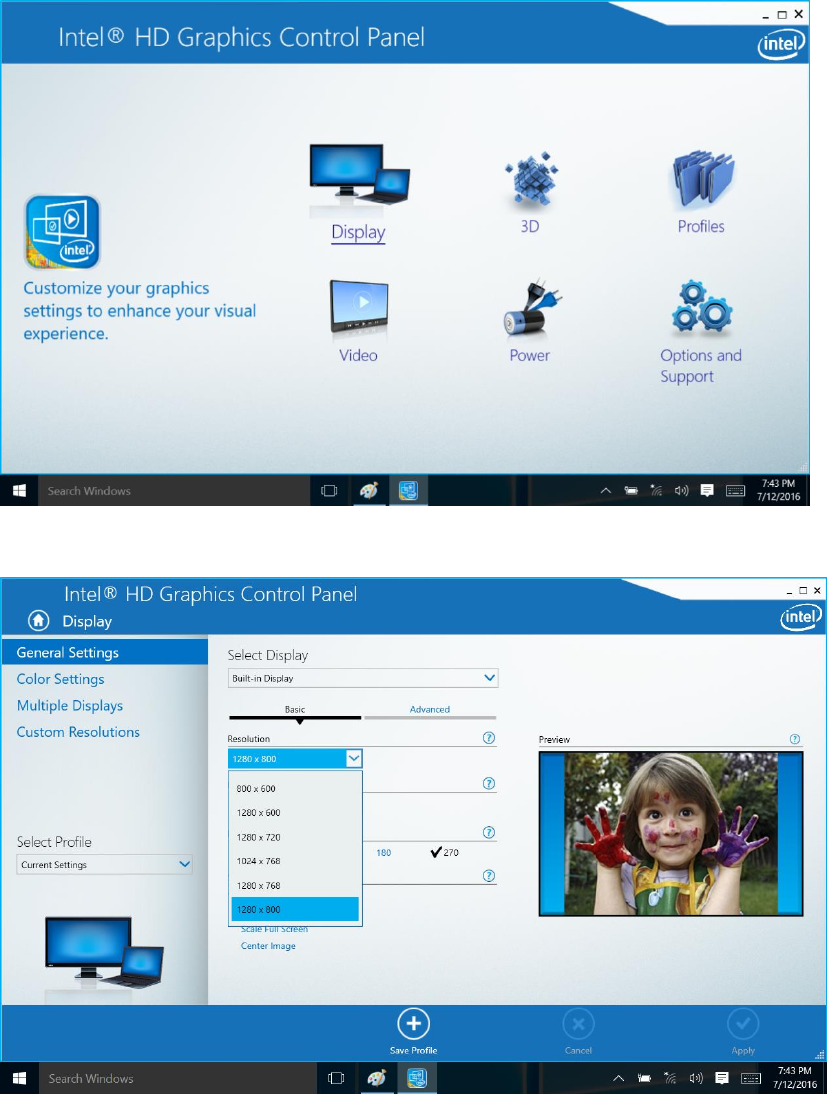Screen dimensions: 827x1094
Task: Open Paint from the upper taskbar
Action: click(x=368, y=491)
